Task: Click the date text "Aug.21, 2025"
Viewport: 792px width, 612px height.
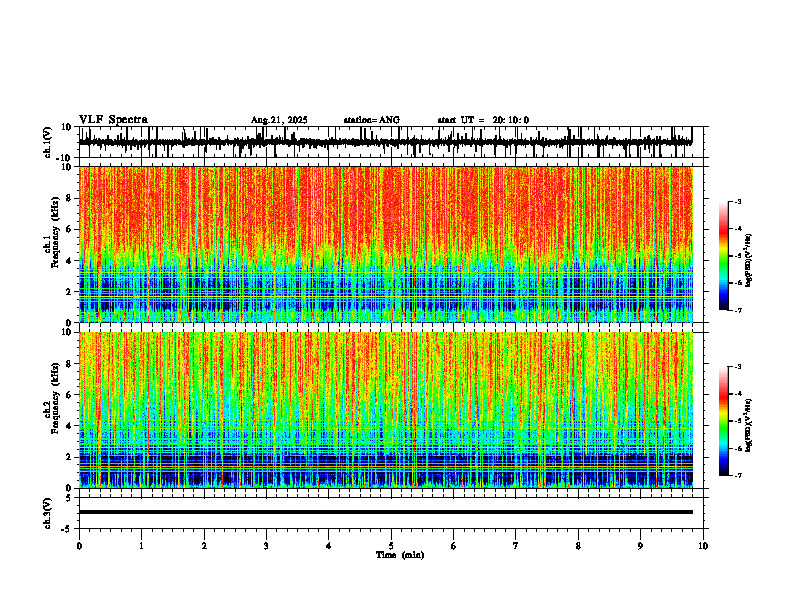Action: [279, 120]
